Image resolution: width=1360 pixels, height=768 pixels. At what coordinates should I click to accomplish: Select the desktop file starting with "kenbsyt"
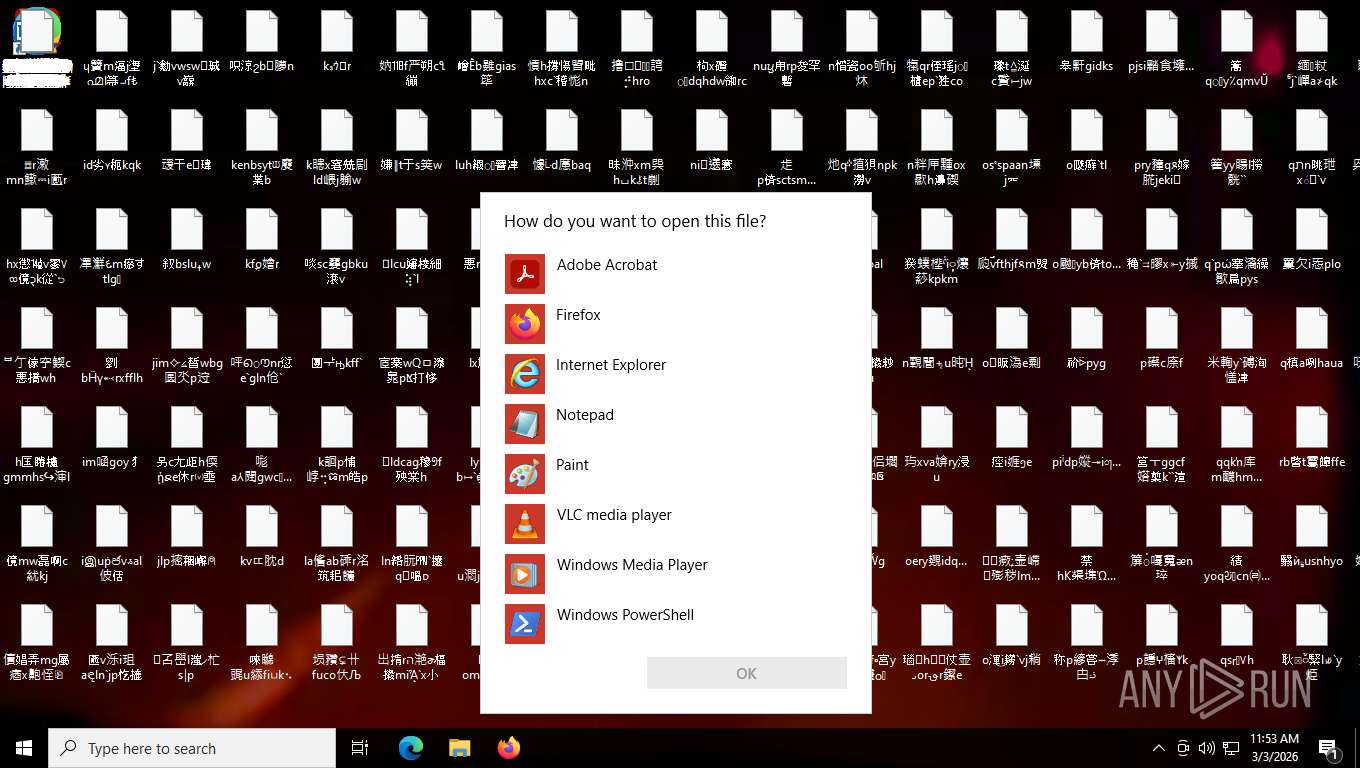point(261,149)
